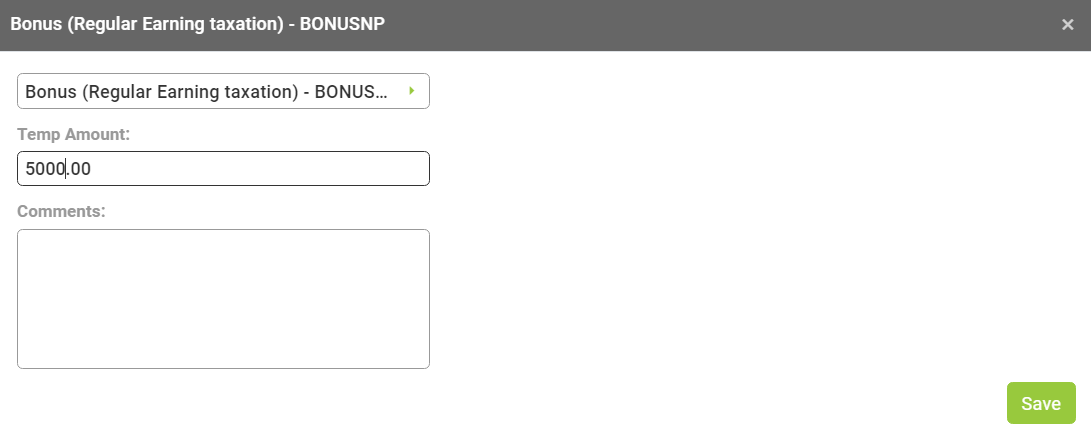Select the empty Comments box
1091x443 pixels.
point(223,299)
